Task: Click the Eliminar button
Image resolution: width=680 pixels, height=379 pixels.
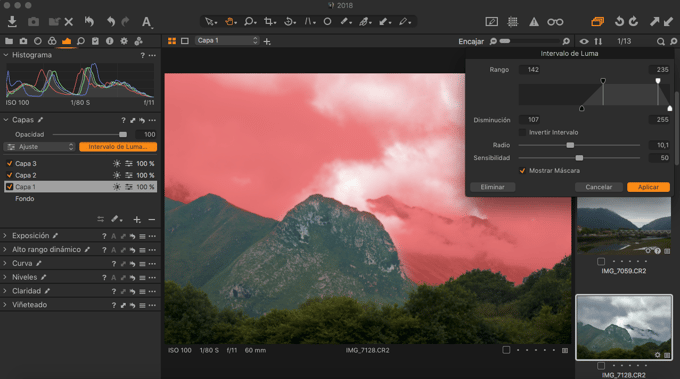Action: [x=492, y=187]
